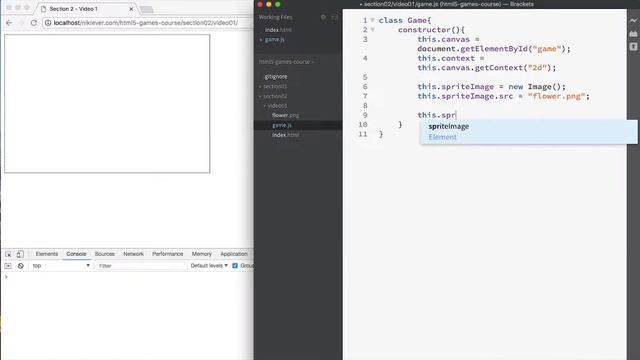Open gitignore file in project tree
Viewport: 640px width, 360px height.
tap(276, 77)
